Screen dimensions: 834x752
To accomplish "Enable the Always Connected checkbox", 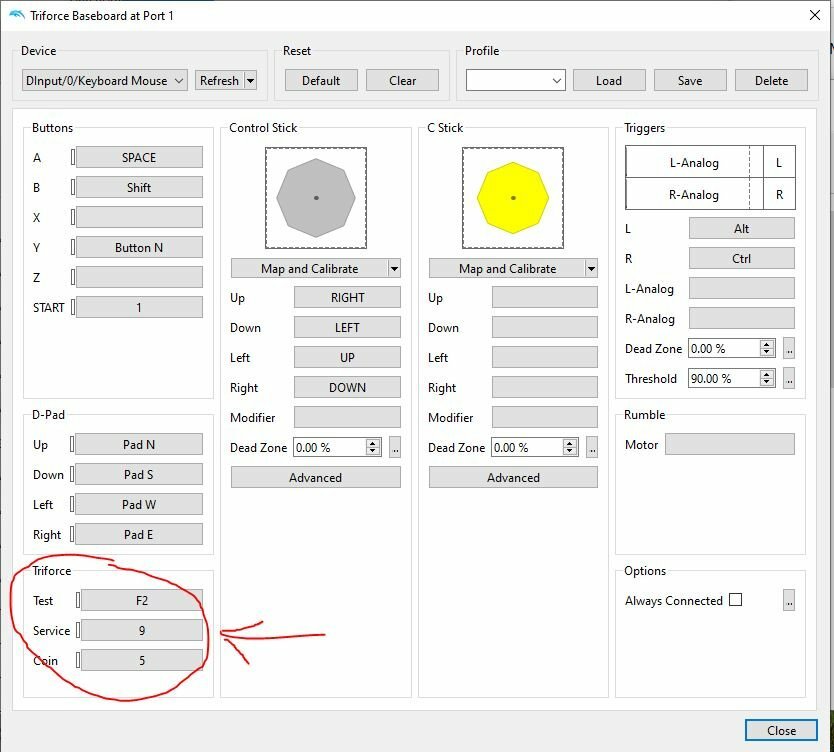I will coord(735,600).
